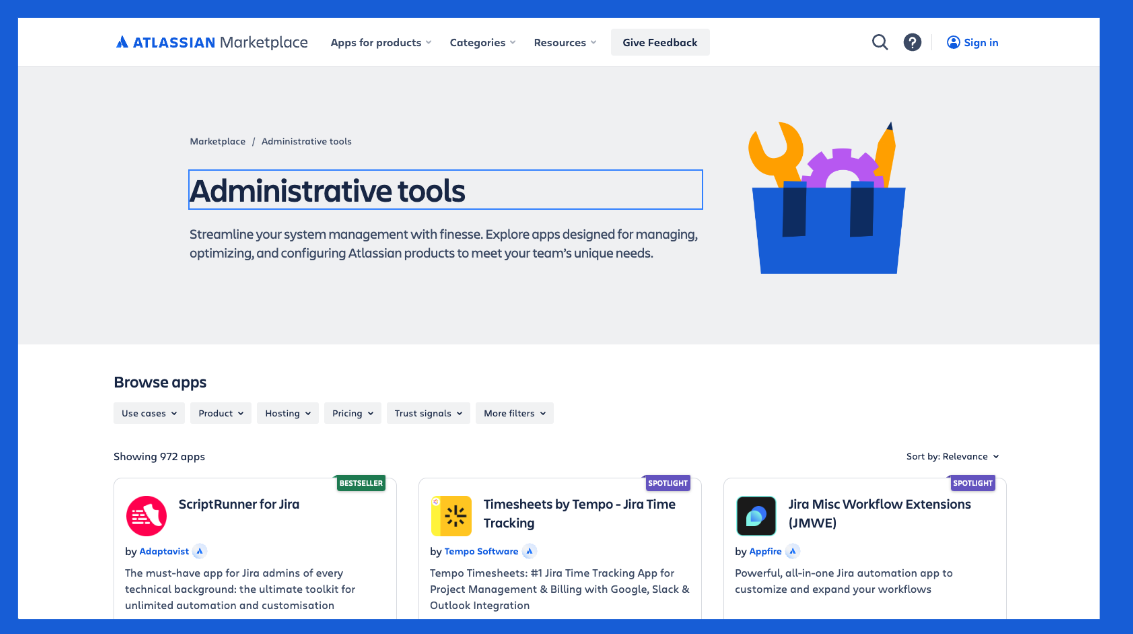Open the help question mark icon
Screen dimensions: 1133x634
click(912, 42)
